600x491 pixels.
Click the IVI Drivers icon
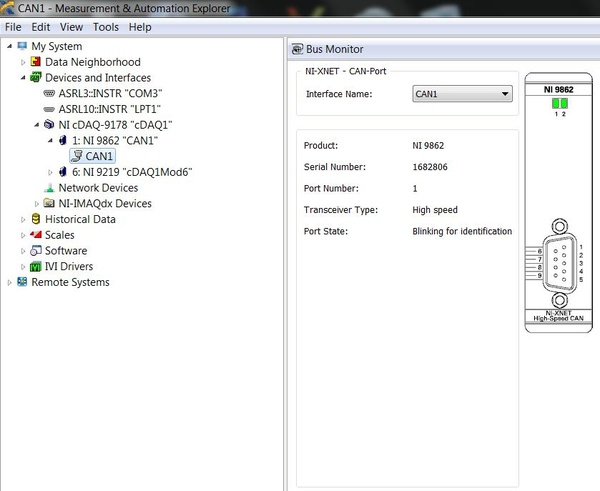point(36,266)
